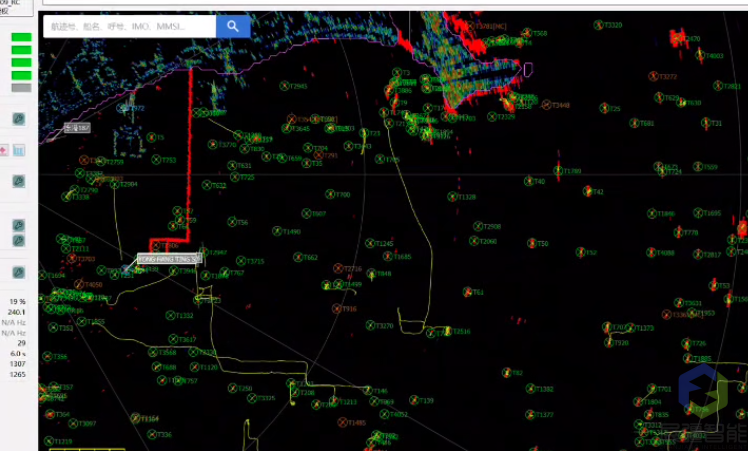Select radar target T52

coord(581,252)
